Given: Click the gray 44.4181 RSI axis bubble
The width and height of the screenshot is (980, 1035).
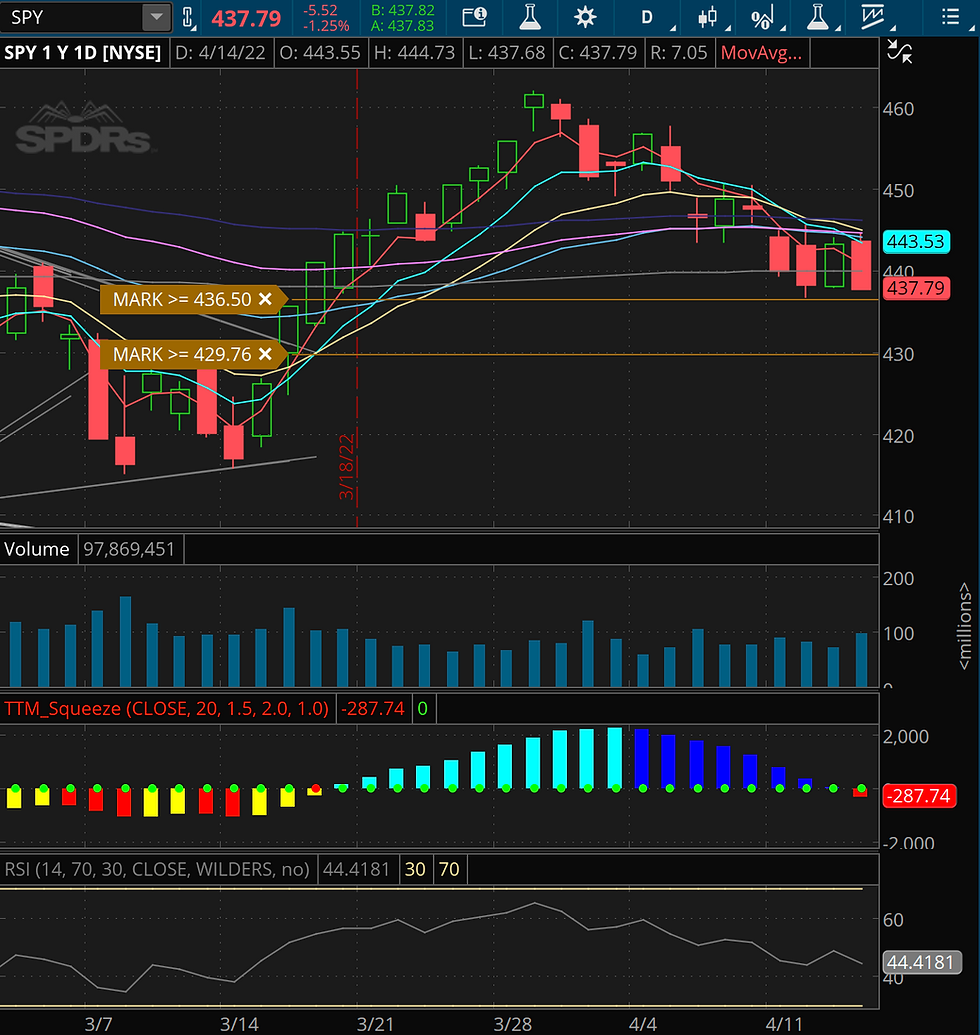Looking at the screenshot, I should coord(921,962).
